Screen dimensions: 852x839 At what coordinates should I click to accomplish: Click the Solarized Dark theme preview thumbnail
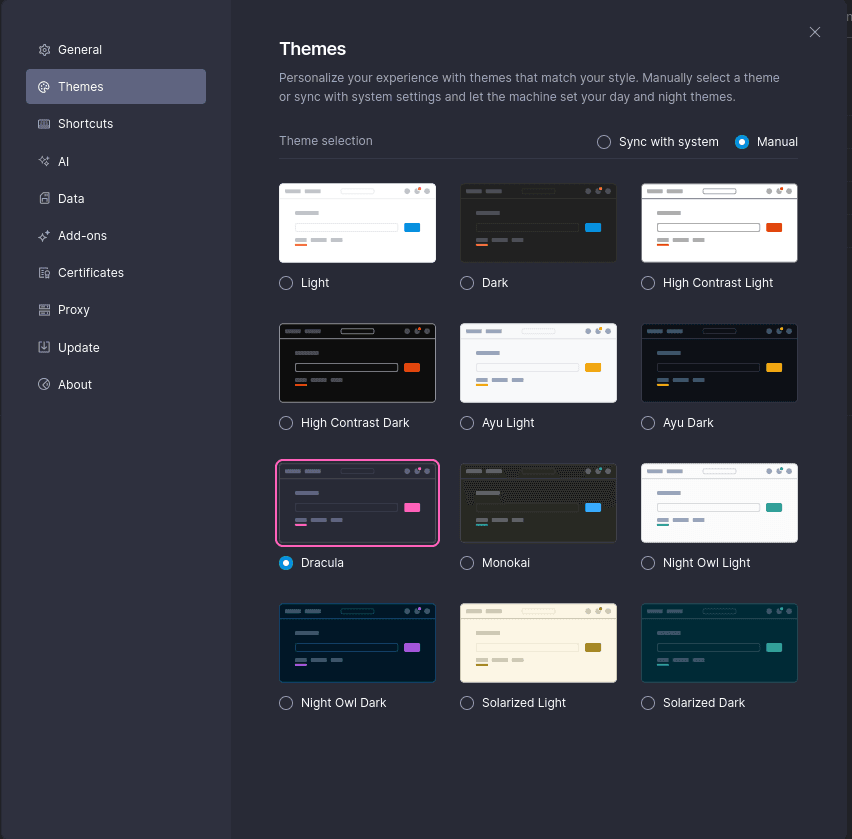[x=719, y=642]
